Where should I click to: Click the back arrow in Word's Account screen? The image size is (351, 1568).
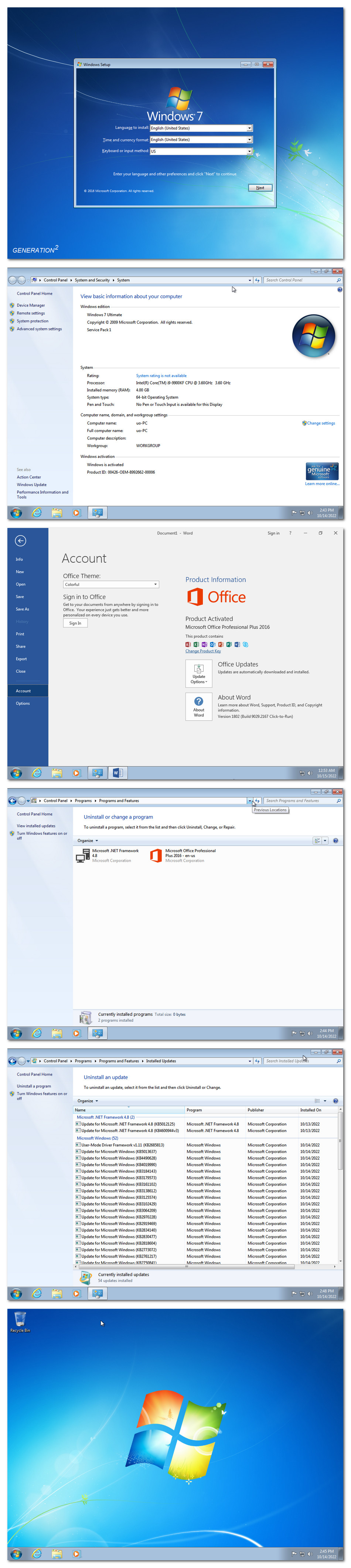(x=20, y=541)
